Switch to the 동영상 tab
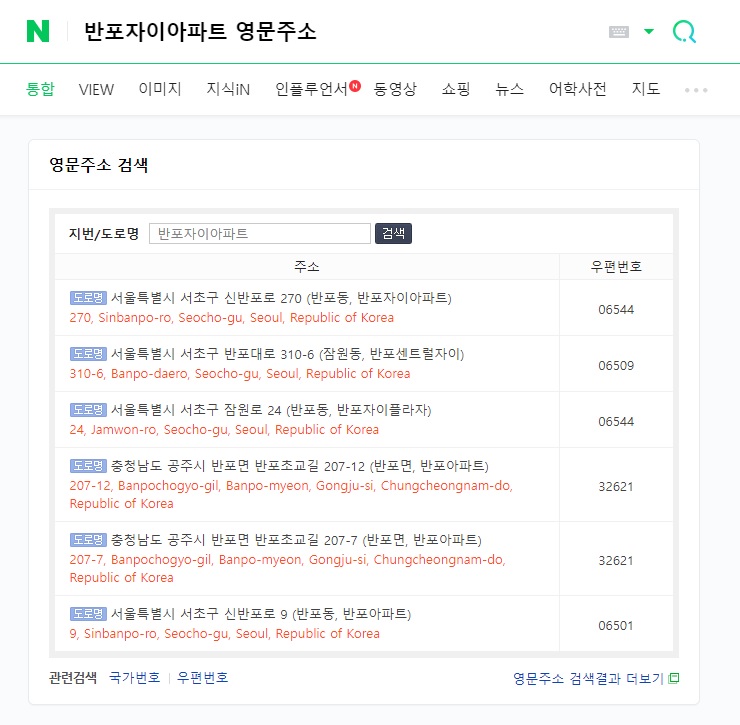This screenshot has width=740, height=725. click(395, 89)
